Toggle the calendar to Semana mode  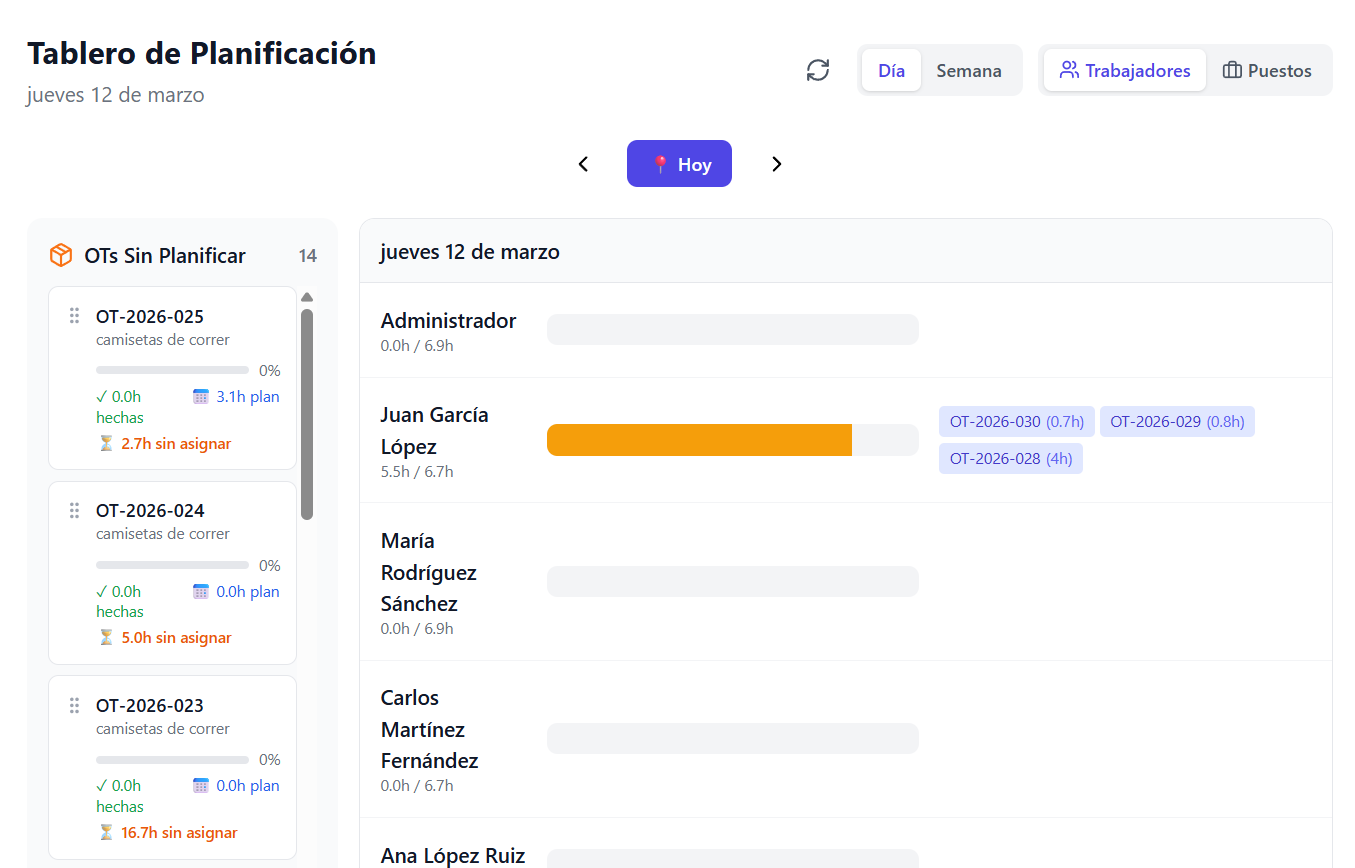click(968, 70)
